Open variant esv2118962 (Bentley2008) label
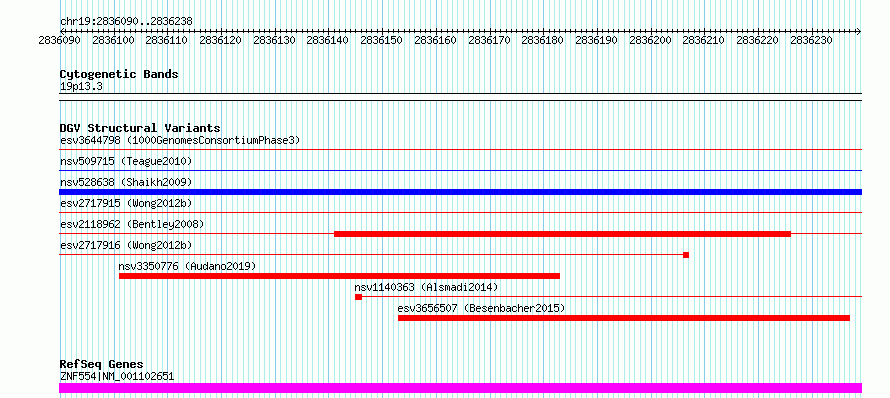The width and height of the screenshot is (890, 398). [132, 224]
